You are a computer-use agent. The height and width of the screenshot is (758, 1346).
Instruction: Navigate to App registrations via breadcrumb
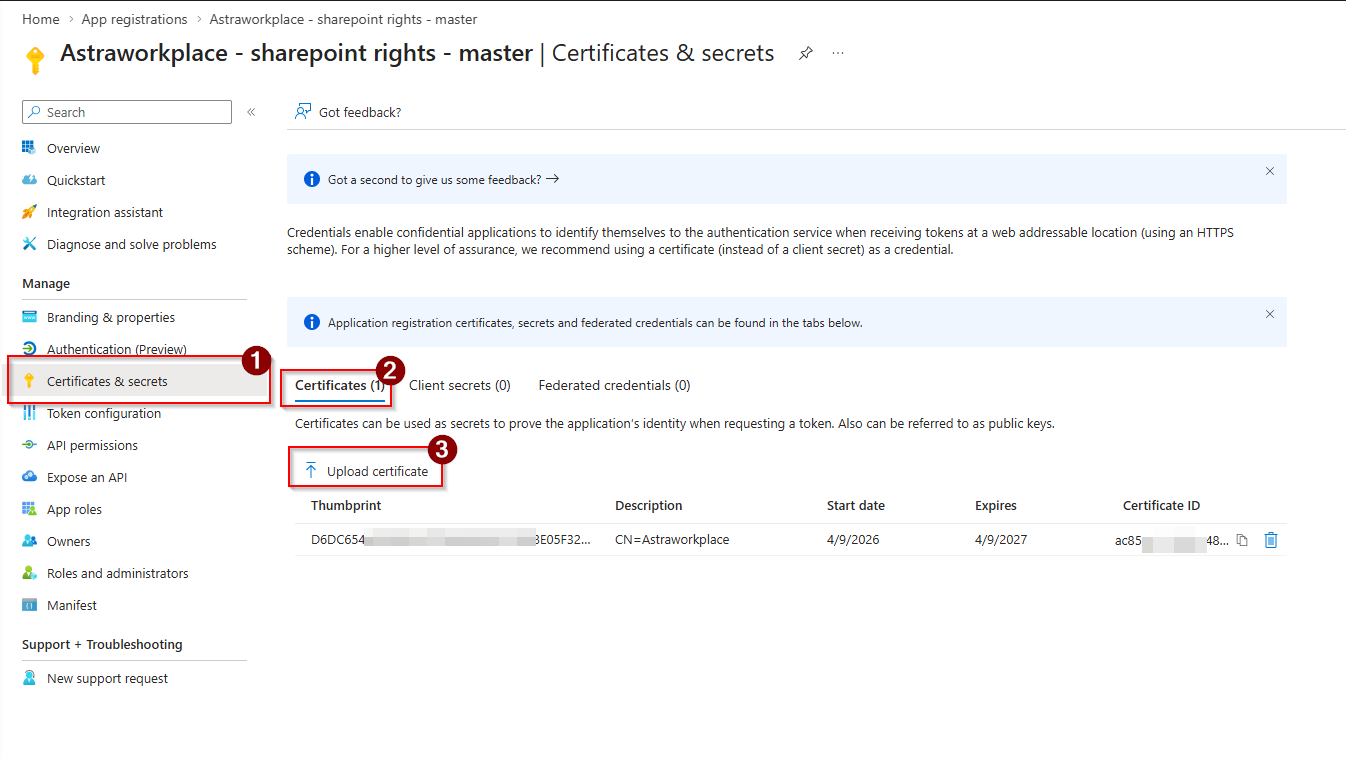click(x=134, y=18)
